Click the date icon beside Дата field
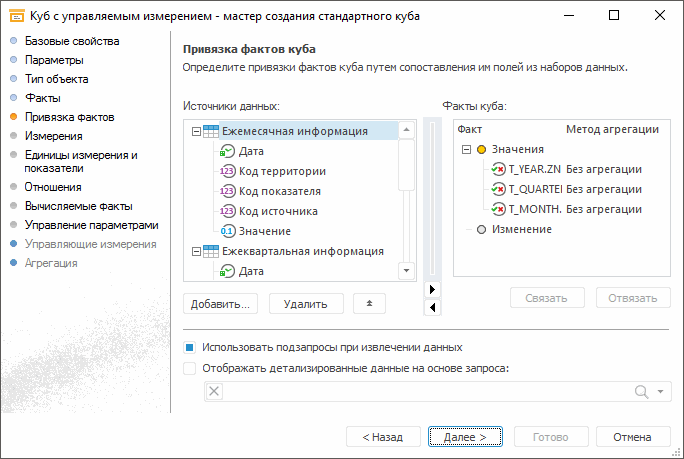This screenshot has width=684, height=459. point(227,151)
